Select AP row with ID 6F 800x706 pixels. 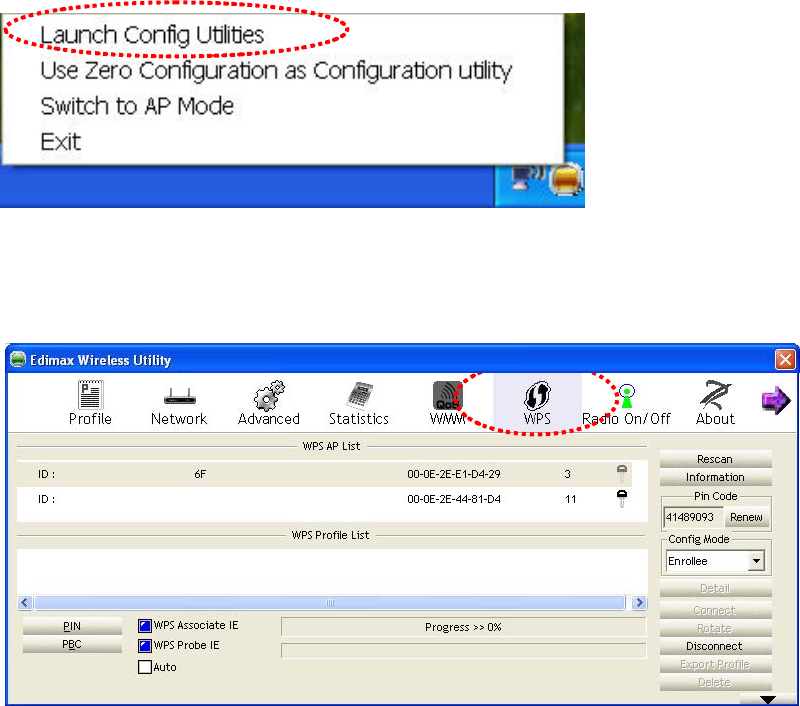click(324, 474)
